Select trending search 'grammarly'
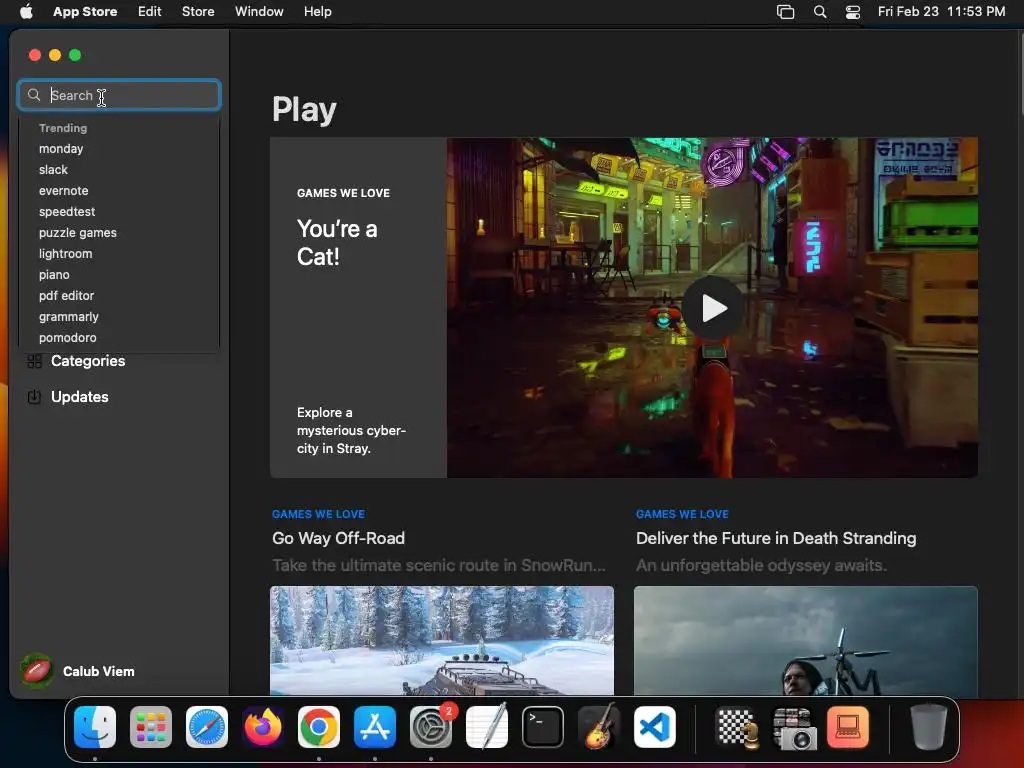1024x768 pixels. click(69, 317)
